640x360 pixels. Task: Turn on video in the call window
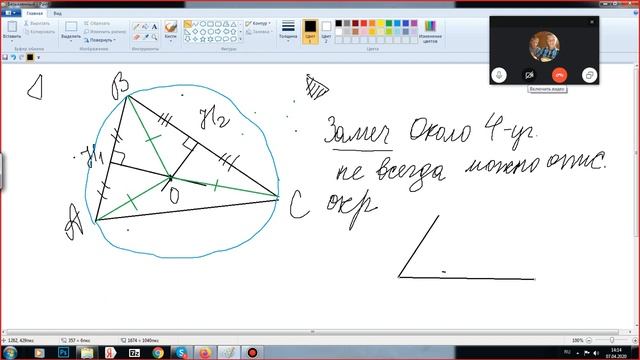[x=529, y=75]
